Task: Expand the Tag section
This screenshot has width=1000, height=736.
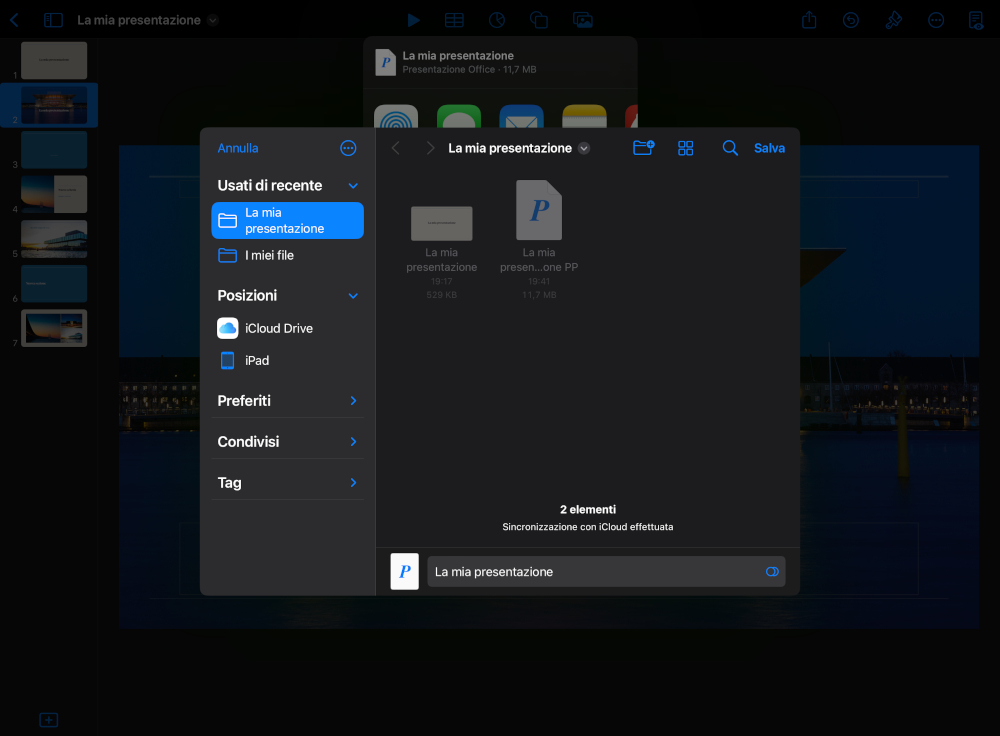Action: tap(353, 483)
